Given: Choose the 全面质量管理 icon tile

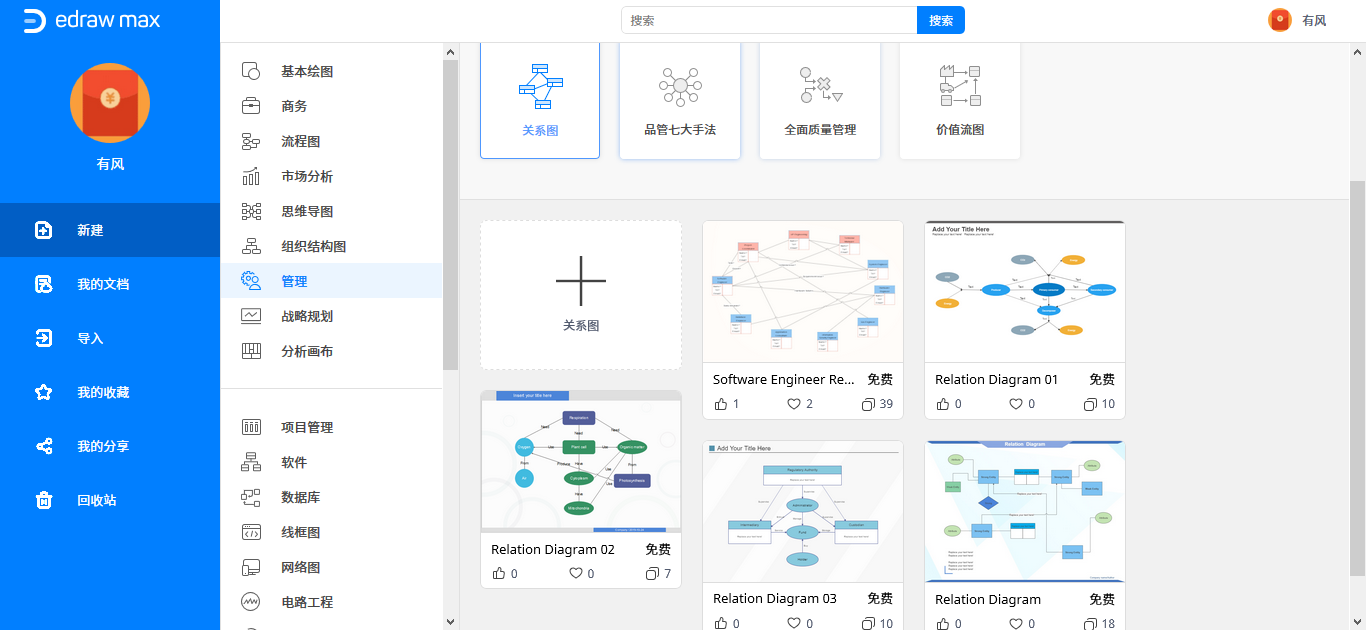Looking at the screenshot, I should click(820, 86).
